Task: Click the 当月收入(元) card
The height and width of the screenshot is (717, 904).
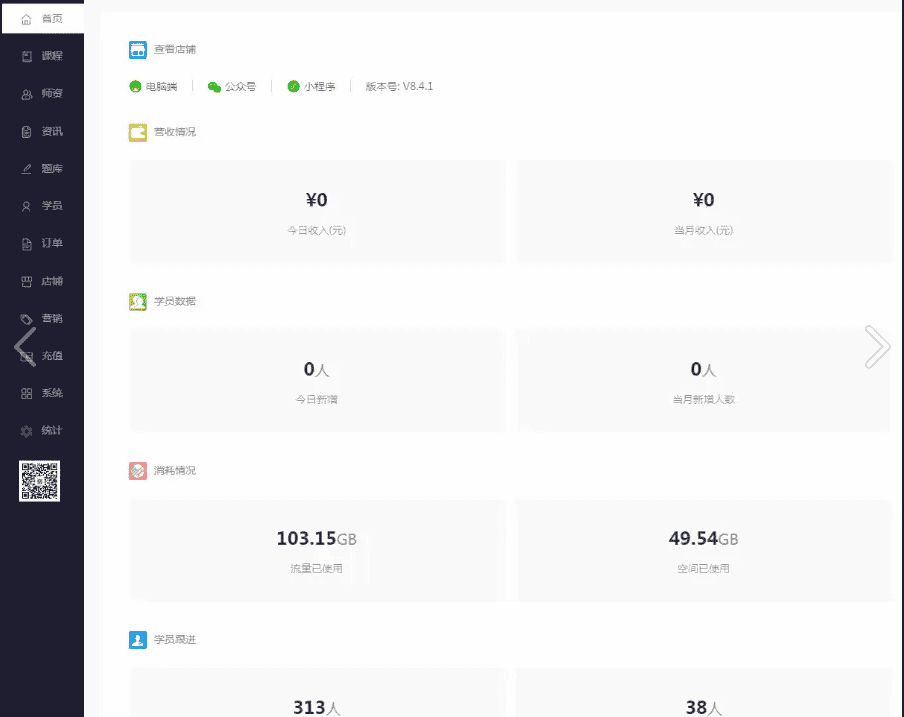Action: pyautogui.click(x=704, y=212)
